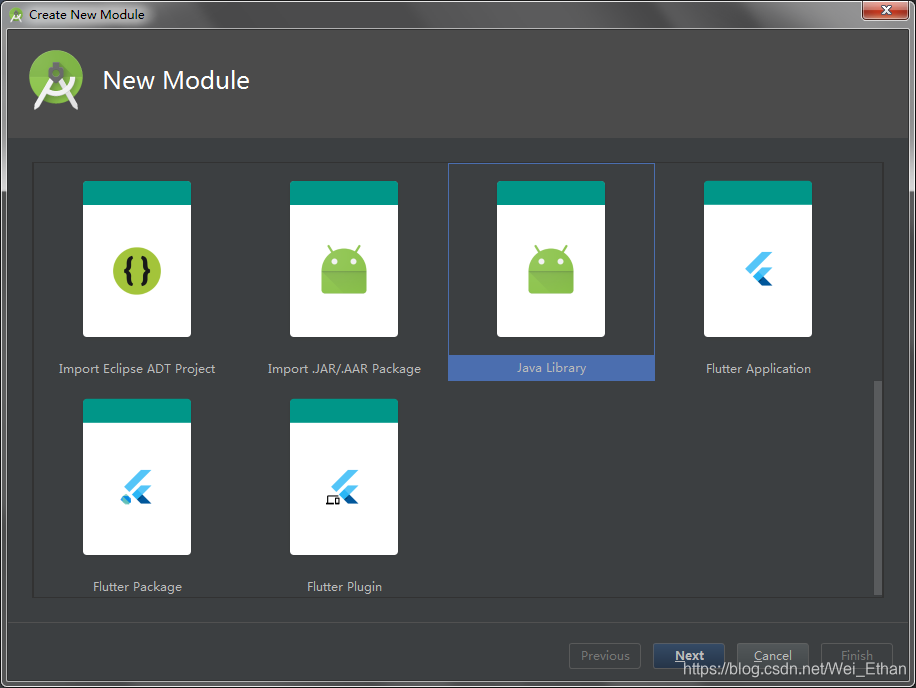Click the disabled Previous button
This screenshot has width=916, height=688.
(x=605, y=655)
